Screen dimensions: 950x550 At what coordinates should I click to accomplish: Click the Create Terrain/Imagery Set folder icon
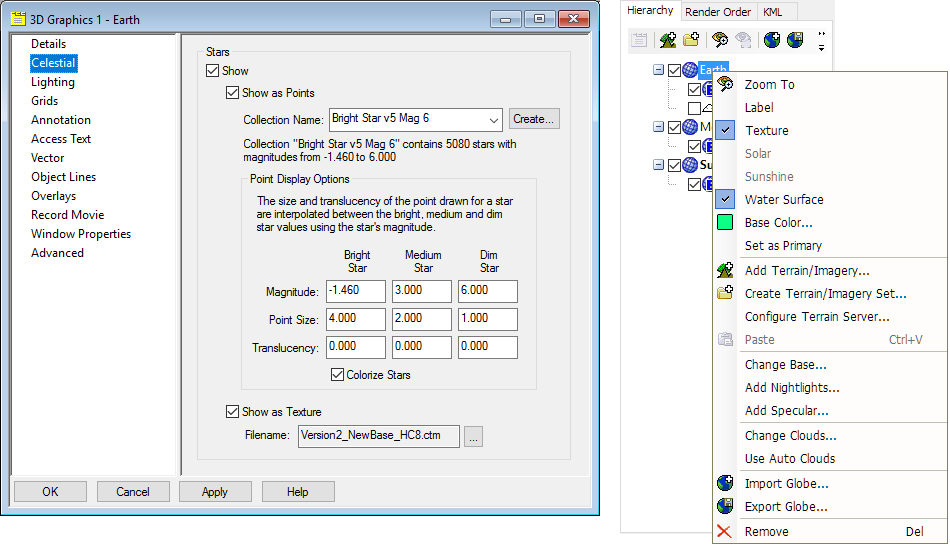click(691, 40)
